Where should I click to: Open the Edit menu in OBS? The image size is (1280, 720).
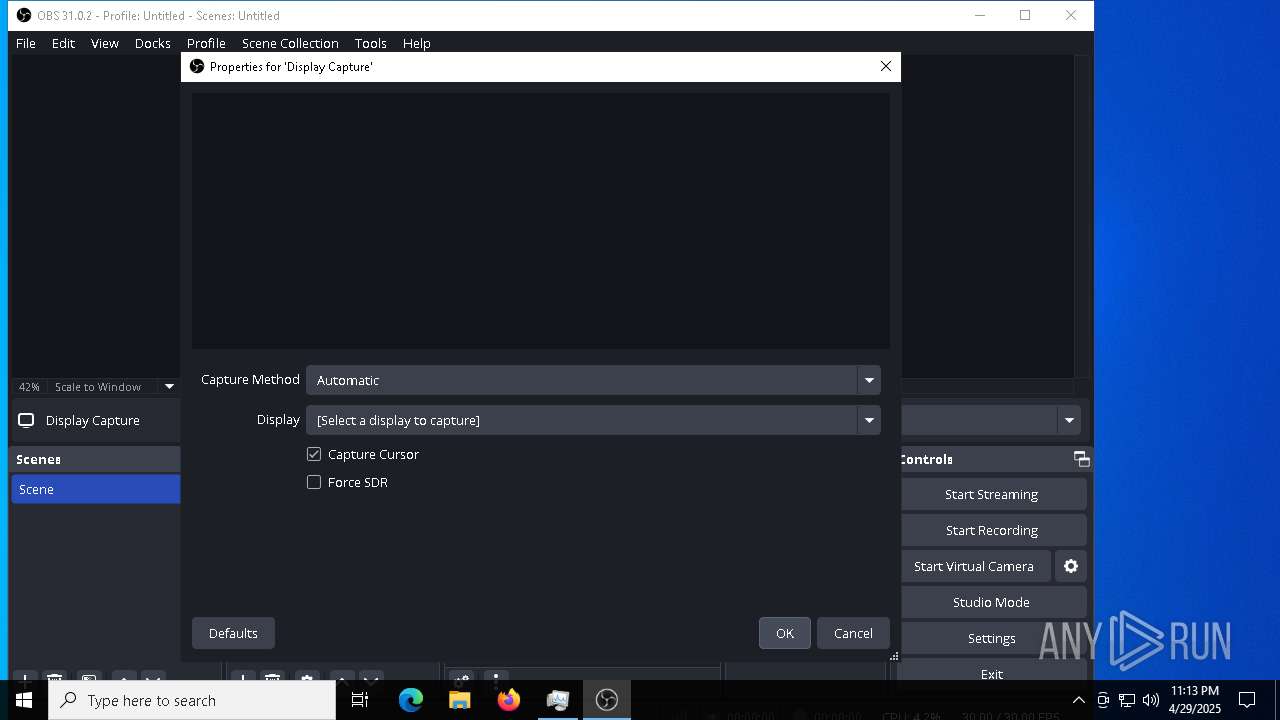click(63, 43)
